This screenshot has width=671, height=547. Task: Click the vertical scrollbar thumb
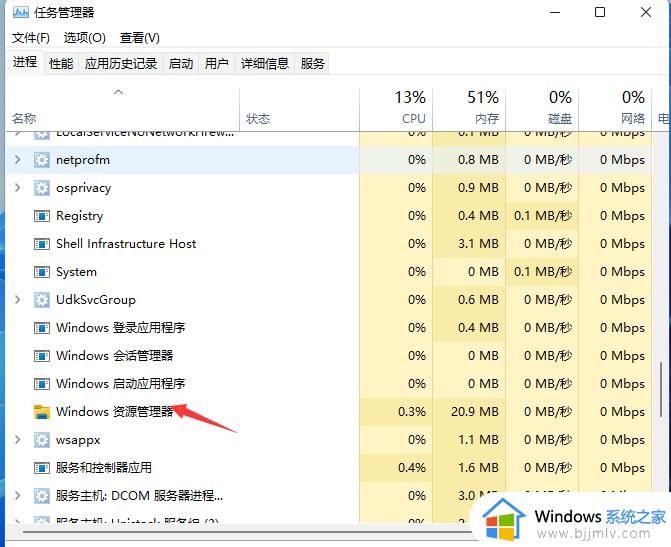[661, 389]
